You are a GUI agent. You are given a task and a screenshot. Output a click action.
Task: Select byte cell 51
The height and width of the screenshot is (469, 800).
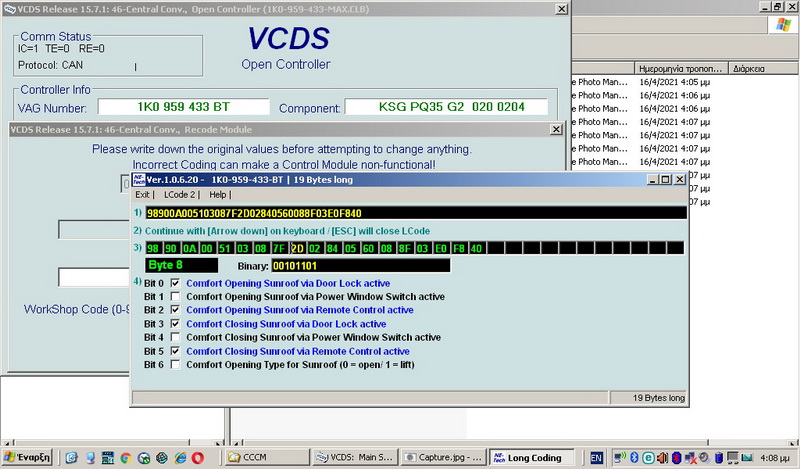(x=225, y=249)
